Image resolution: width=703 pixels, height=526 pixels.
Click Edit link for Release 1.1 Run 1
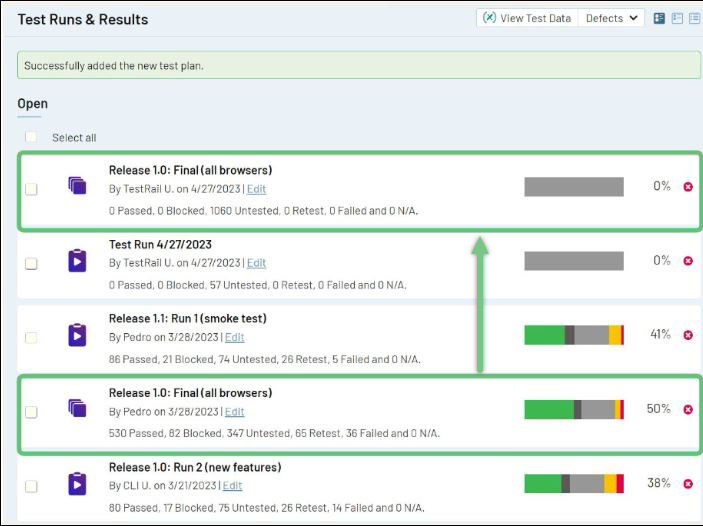click(x=234, y=337)
